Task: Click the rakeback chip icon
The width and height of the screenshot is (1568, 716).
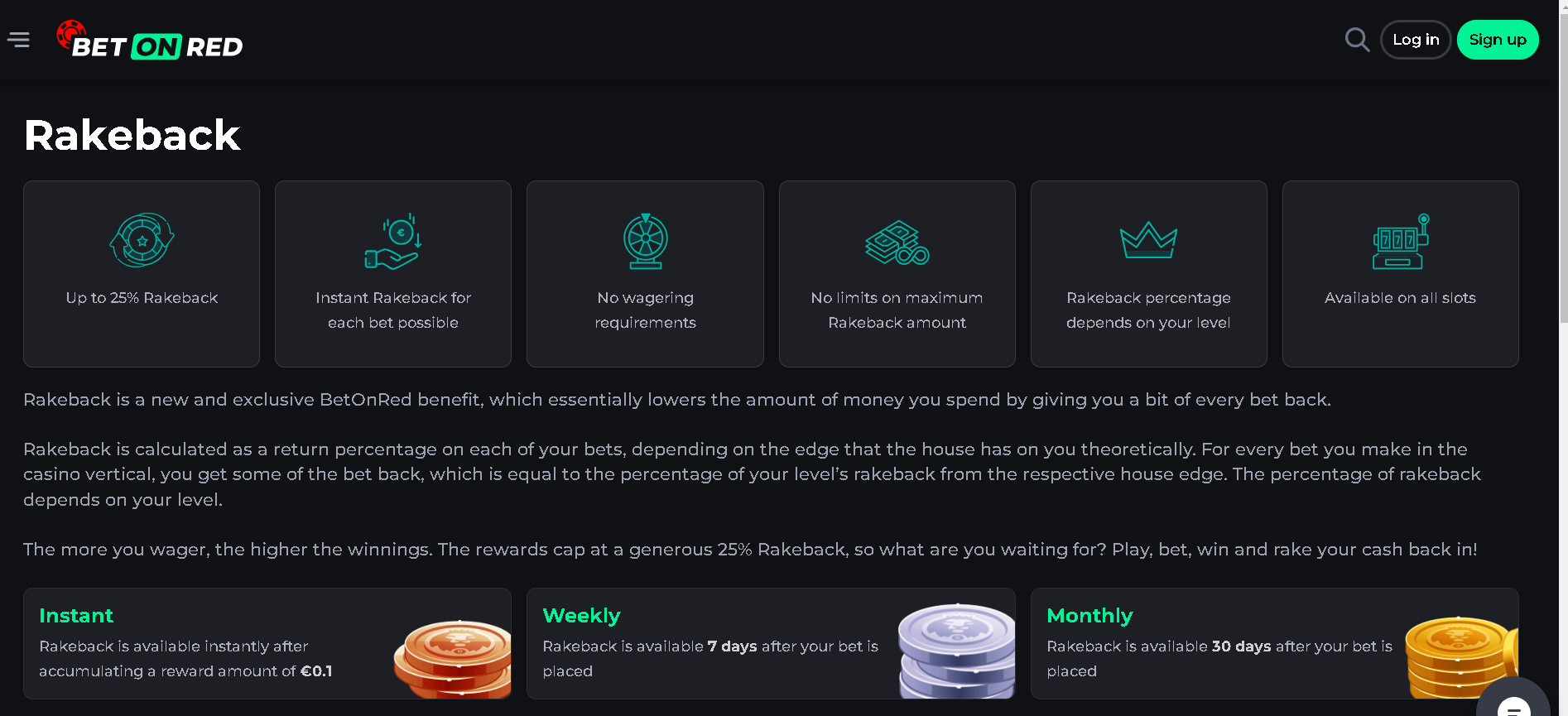Action: coord(142,240)
